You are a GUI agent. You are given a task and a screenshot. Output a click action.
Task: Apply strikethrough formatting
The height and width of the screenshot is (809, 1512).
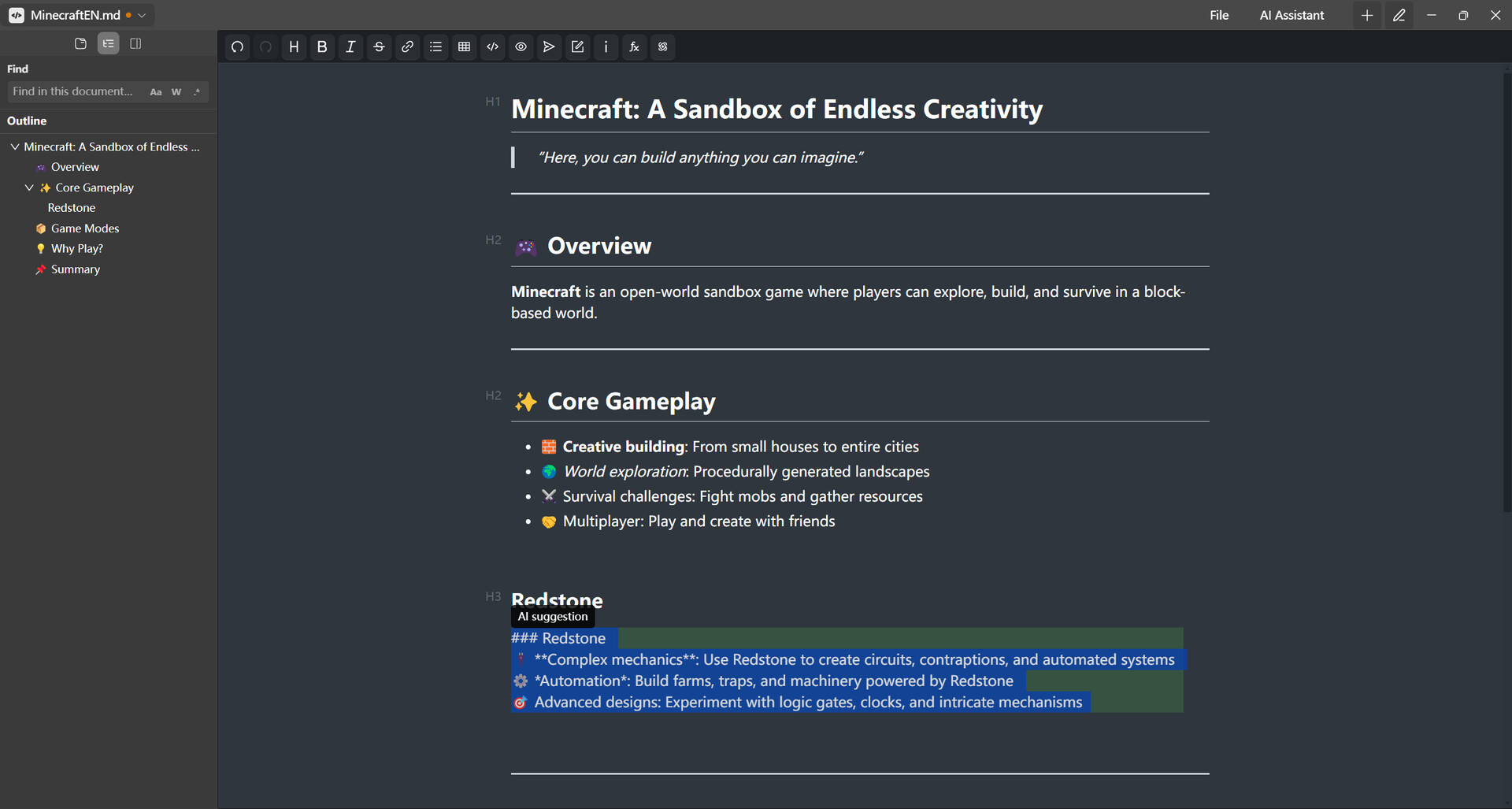pos(379,46)
